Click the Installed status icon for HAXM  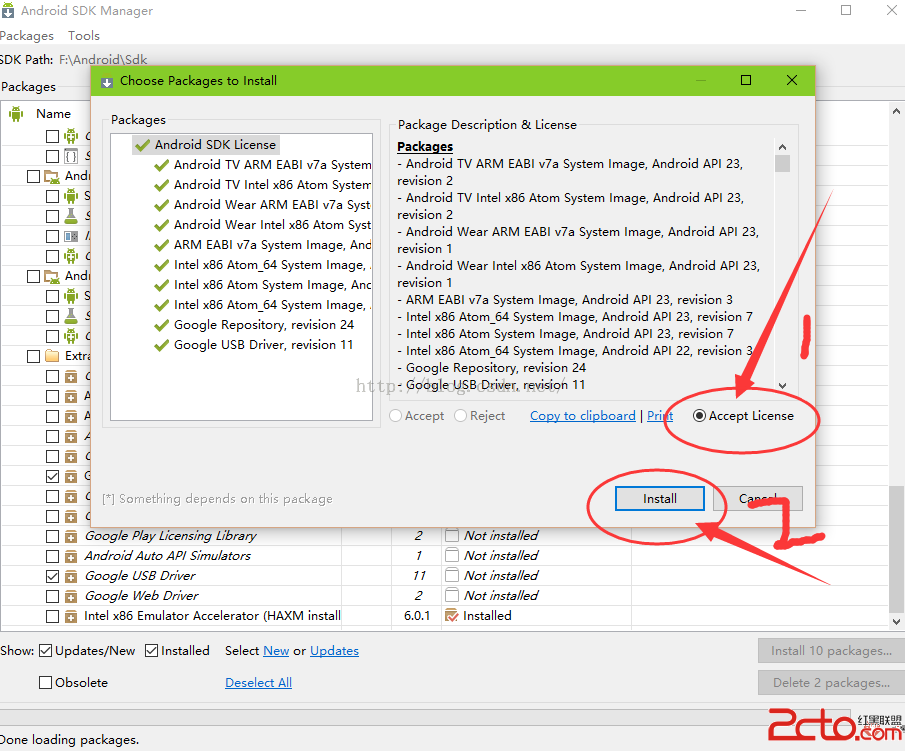pos(452,616)
